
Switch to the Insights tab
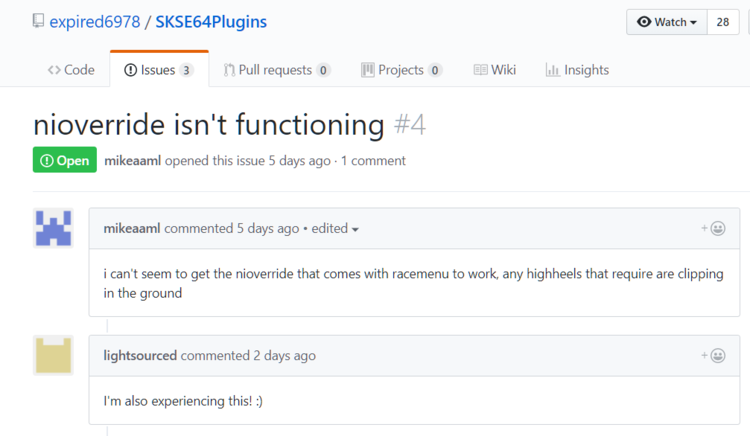pos(577,70)
